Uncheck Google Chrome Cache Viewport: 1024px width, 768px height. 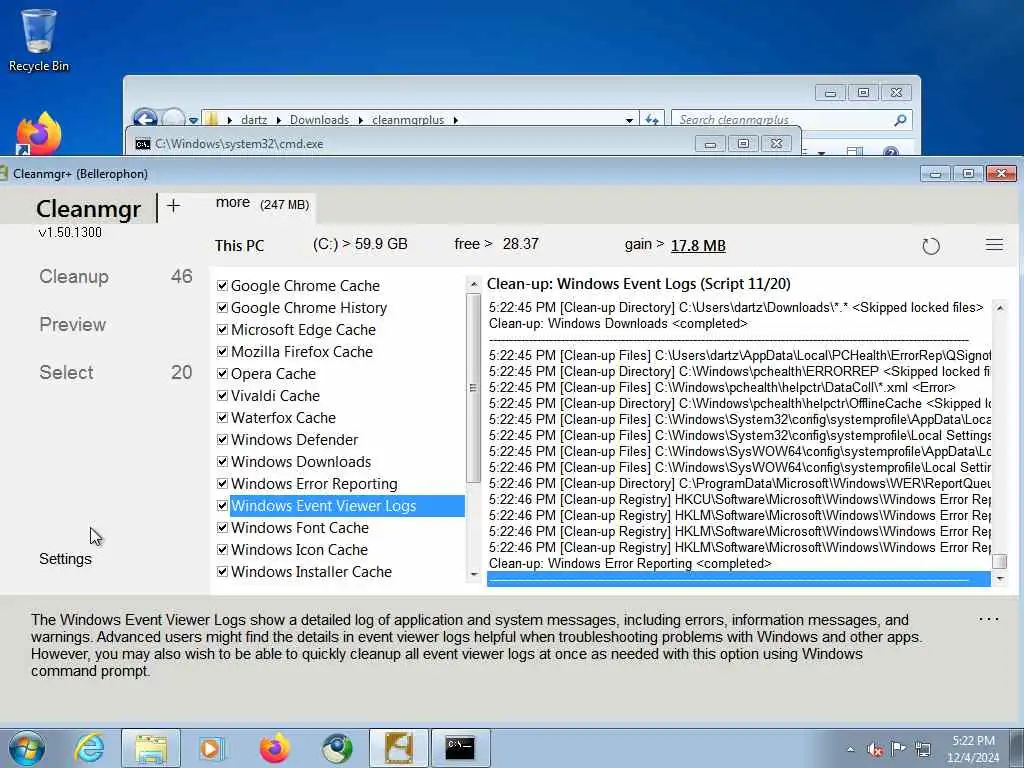pos(222,285)
